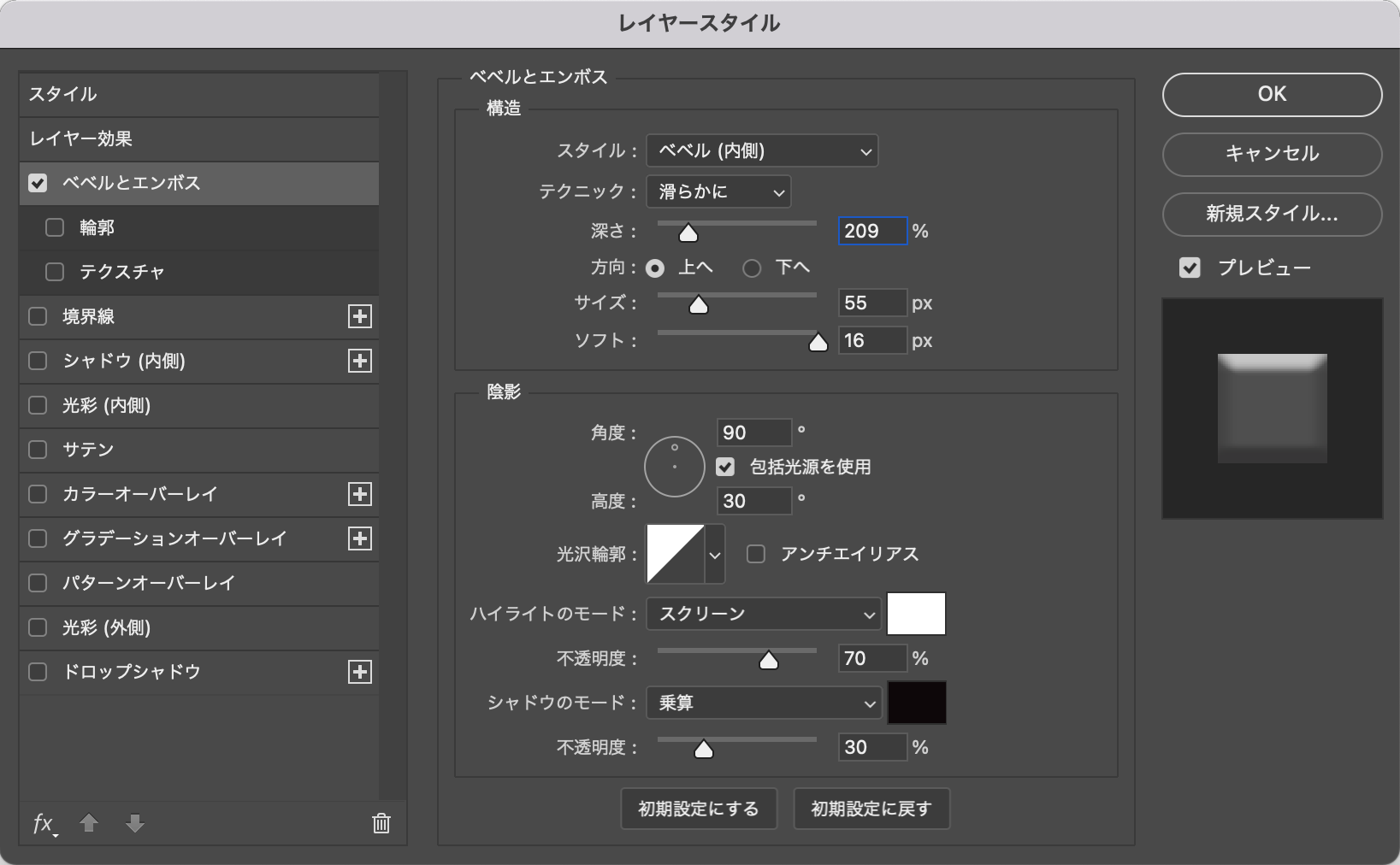Open the スタイル section in left panel
This screenshot has width=1400, height=865.
(x=198, y=94)
